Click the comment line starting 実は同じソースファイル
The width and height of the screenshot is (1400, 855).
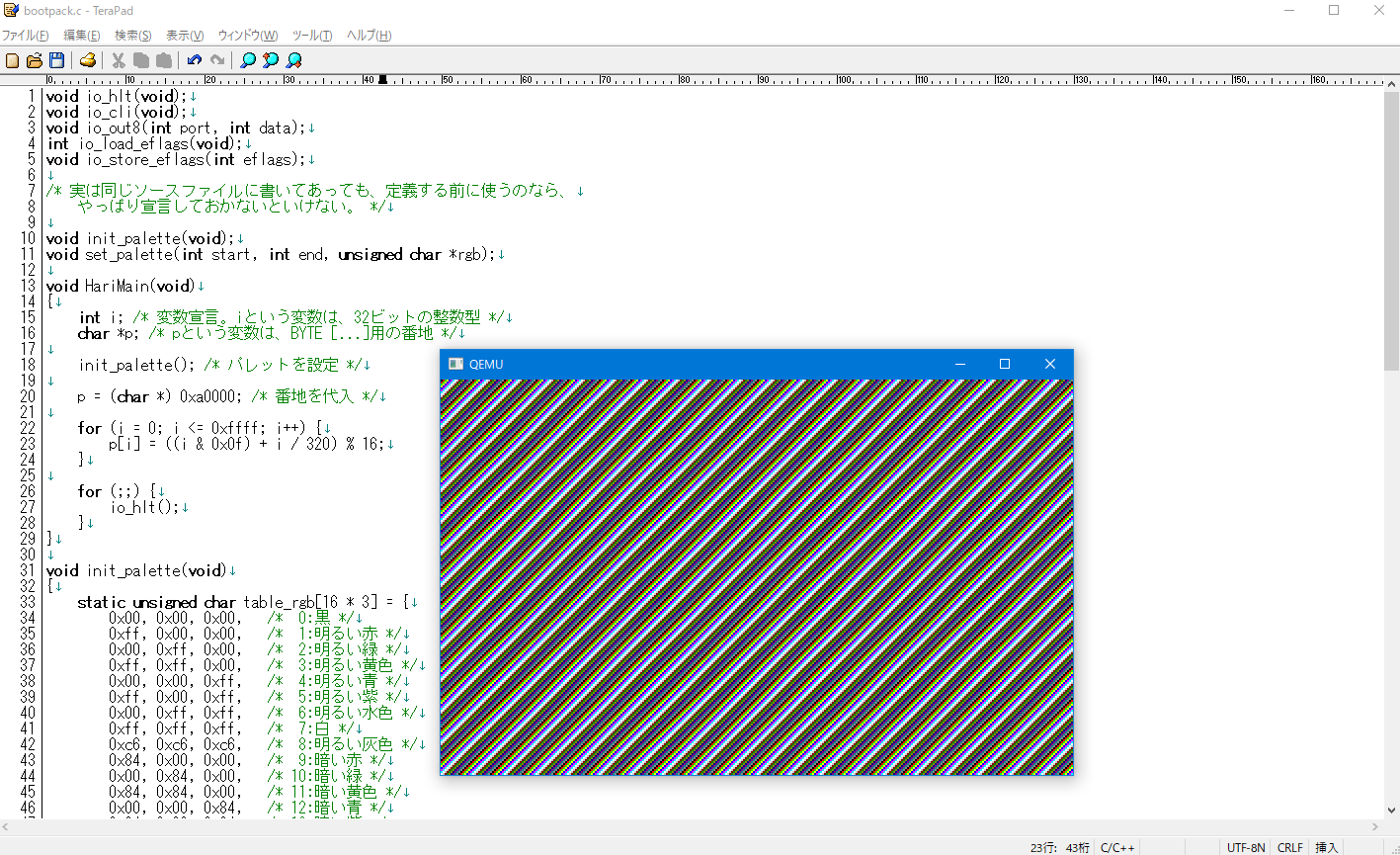pyautogui.click(x=311, y=191)
